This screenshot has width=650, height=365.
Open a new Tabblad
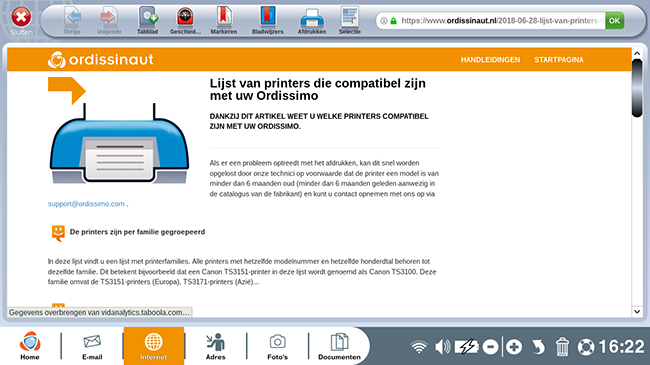coord(148,20)
